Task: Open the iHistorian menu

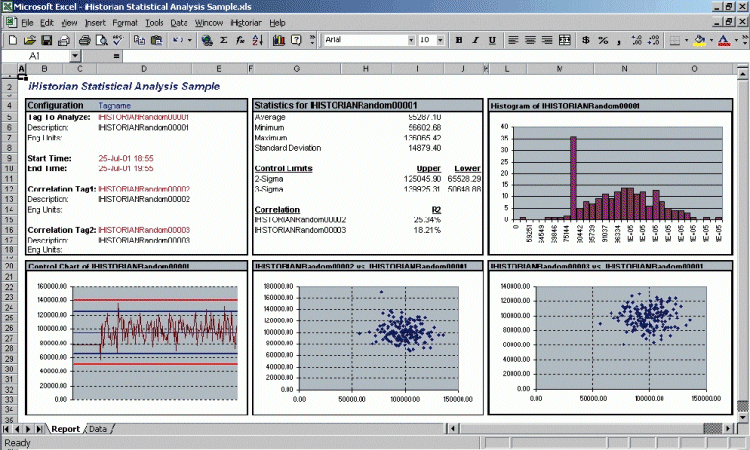Action: click(x=246, y=22)
